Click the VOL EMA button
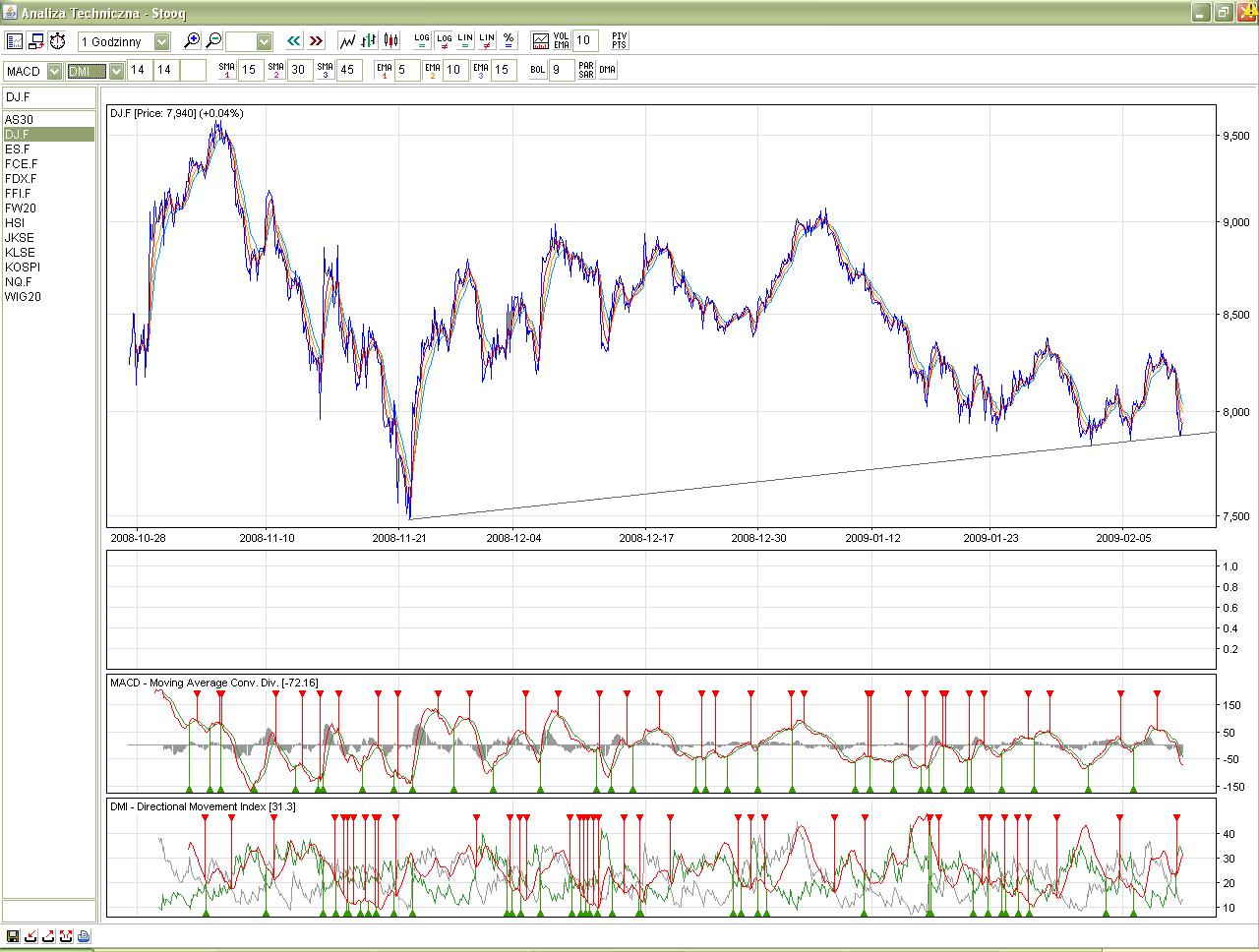1259x952 pixels. click(562, 41)
